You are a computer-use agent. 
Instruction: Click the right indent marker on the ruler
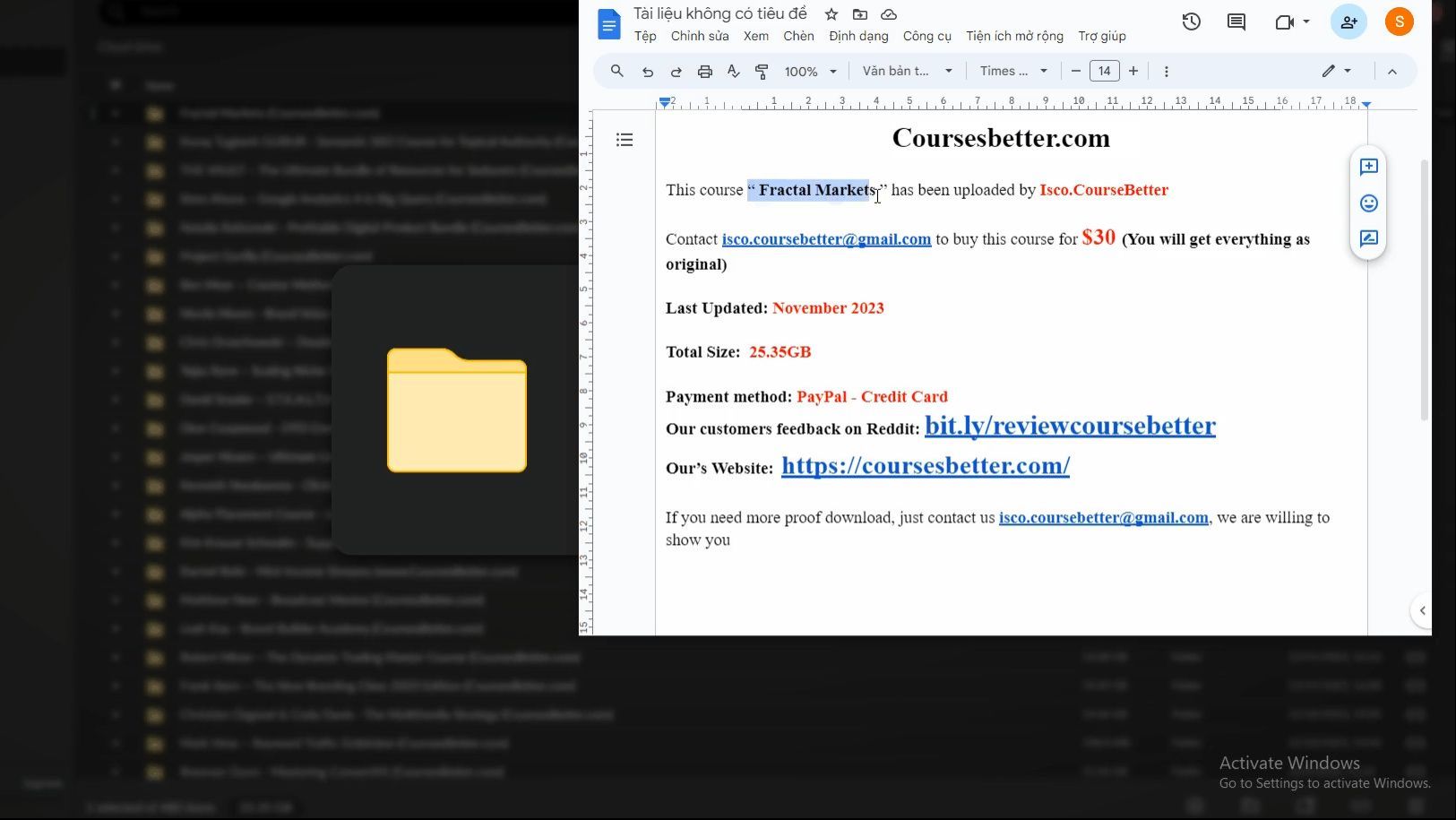(x=1366, y=105)
